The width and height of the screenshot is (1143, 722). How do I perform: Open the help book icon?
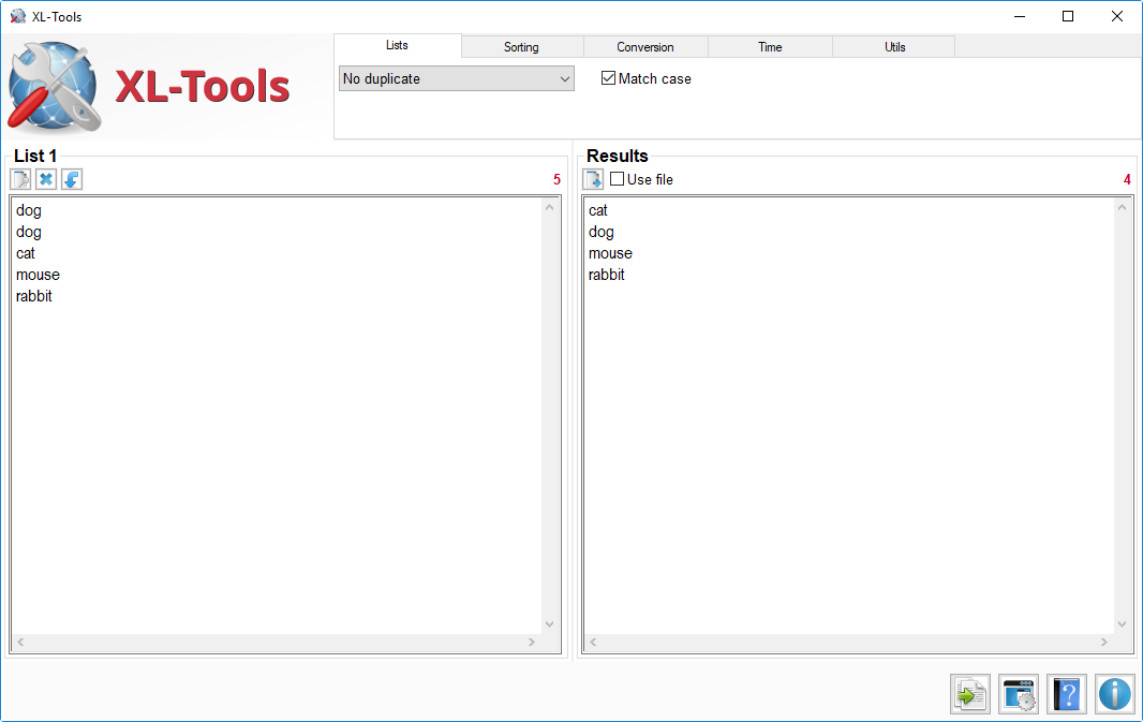click(1066, 694)
